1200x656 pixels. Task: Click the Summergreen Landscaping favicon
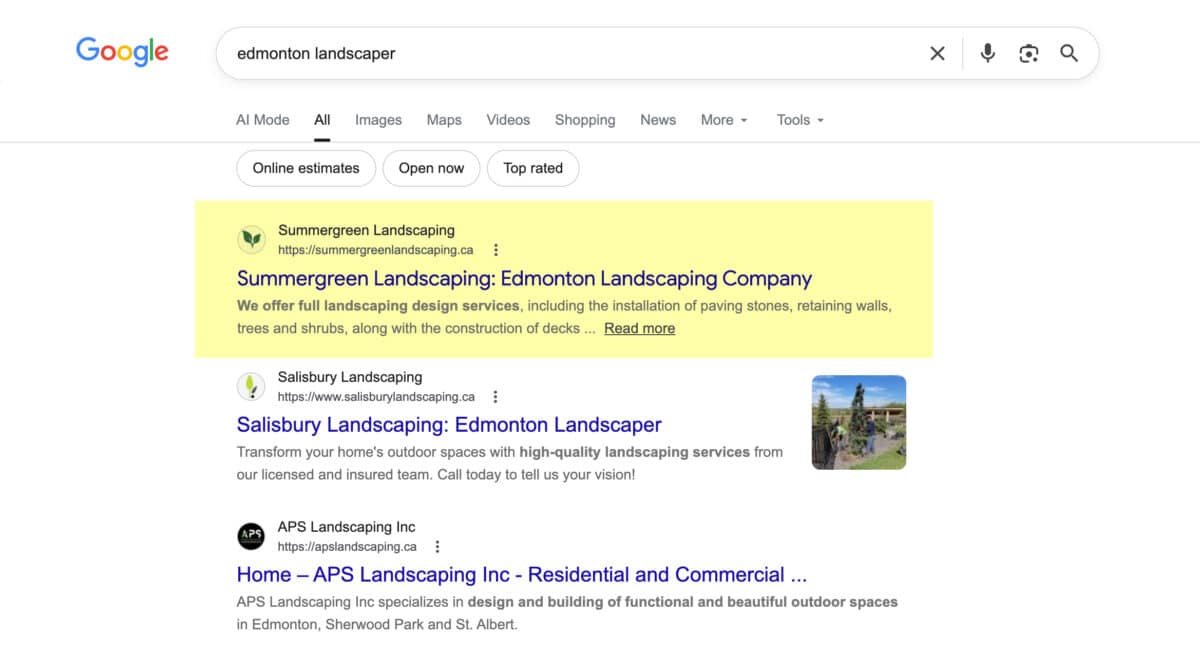251,239
